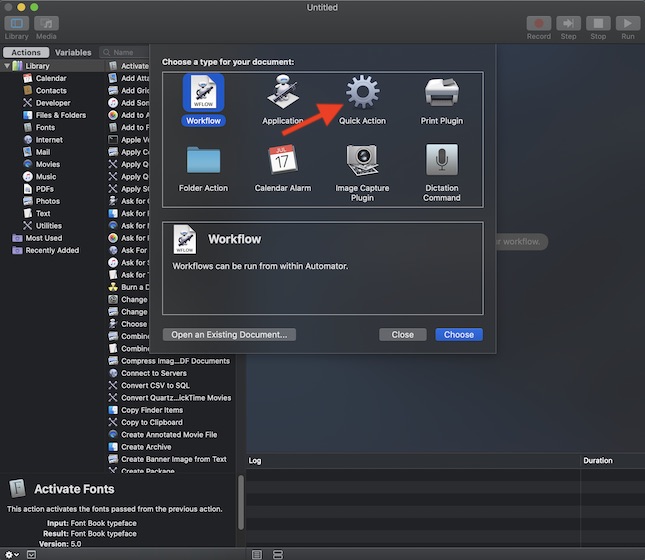Viewport: 645px width, 560px height.
Task: Select Create Annotated Movie File action
Action: coord(169,435)
